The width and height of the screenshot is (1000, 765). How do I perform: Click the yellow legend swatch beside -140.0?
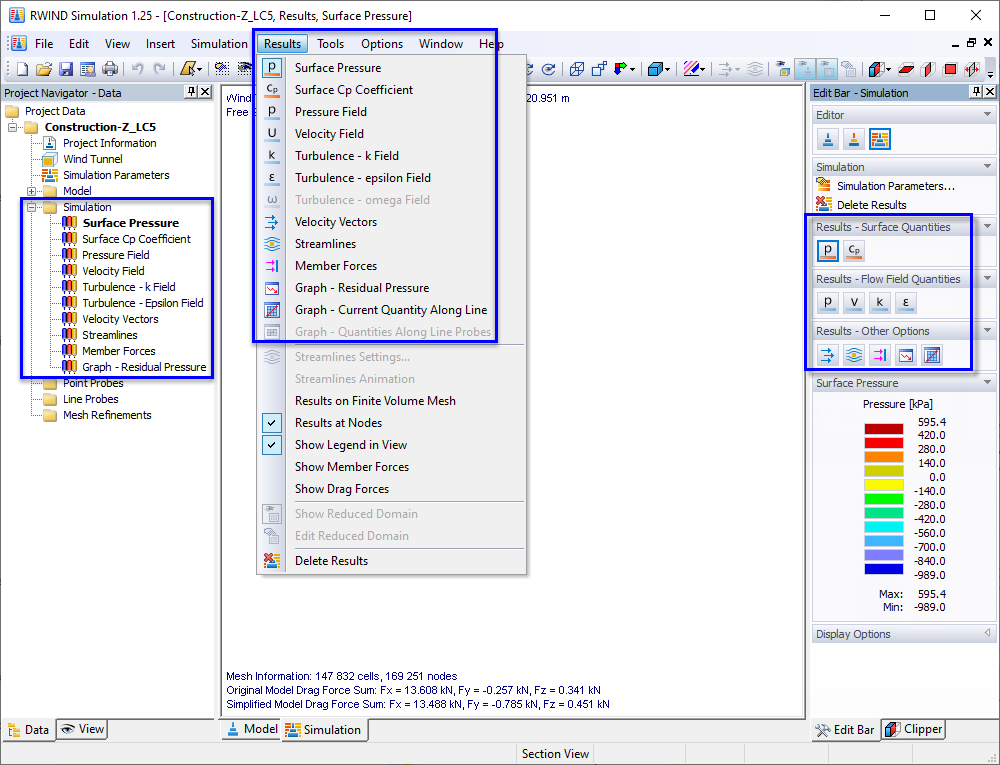pyautogui.click(x=883, y=484)
